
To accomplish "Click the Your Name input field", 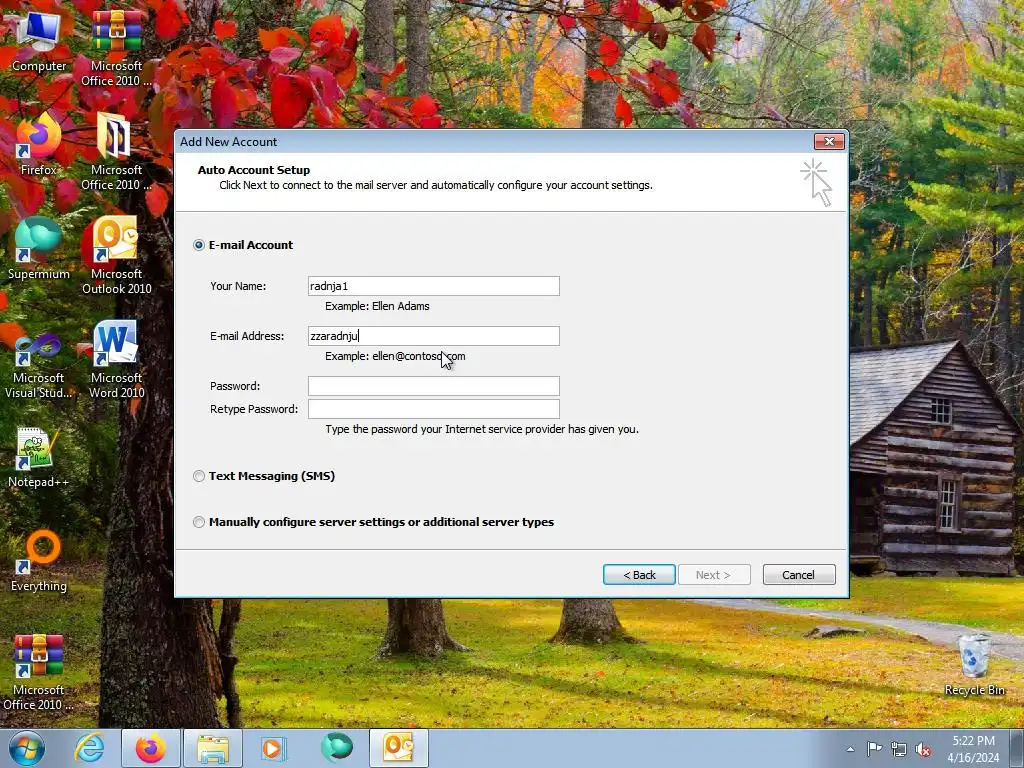I will [x=434, y=286].
